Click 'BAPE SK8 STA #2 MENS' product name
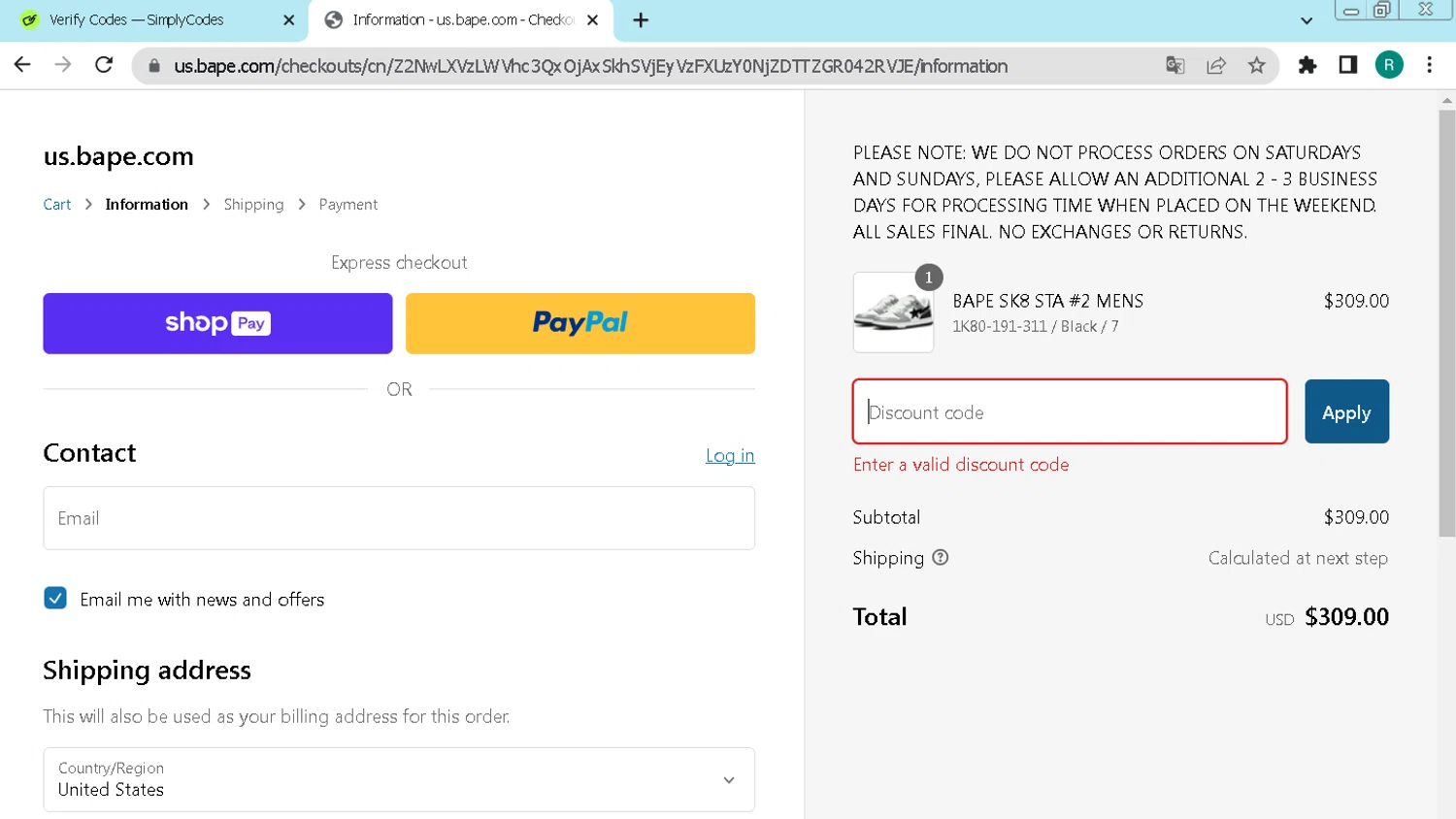 tap(1047, 301)
